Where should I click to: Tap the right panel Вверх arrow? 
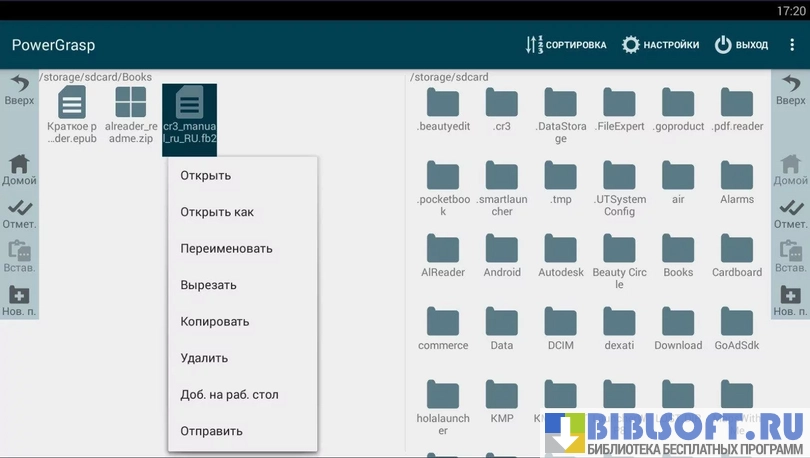pyautogui.click(x=790, y=90)
